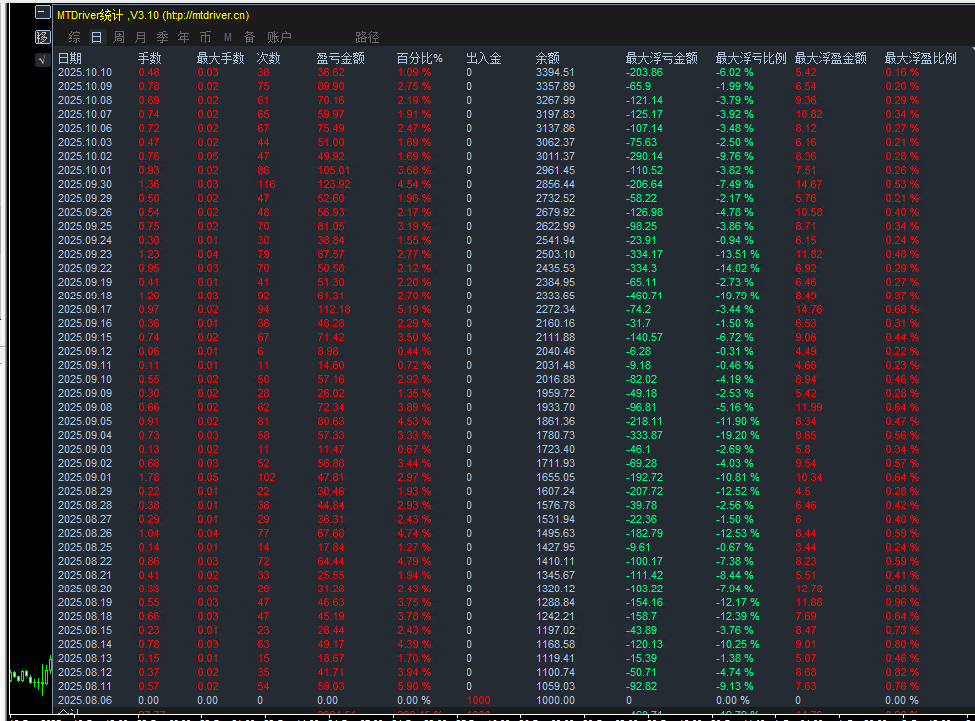The image size is (975, 721).
Task: Click the 路径 path tab
Action: coord(367,37)
